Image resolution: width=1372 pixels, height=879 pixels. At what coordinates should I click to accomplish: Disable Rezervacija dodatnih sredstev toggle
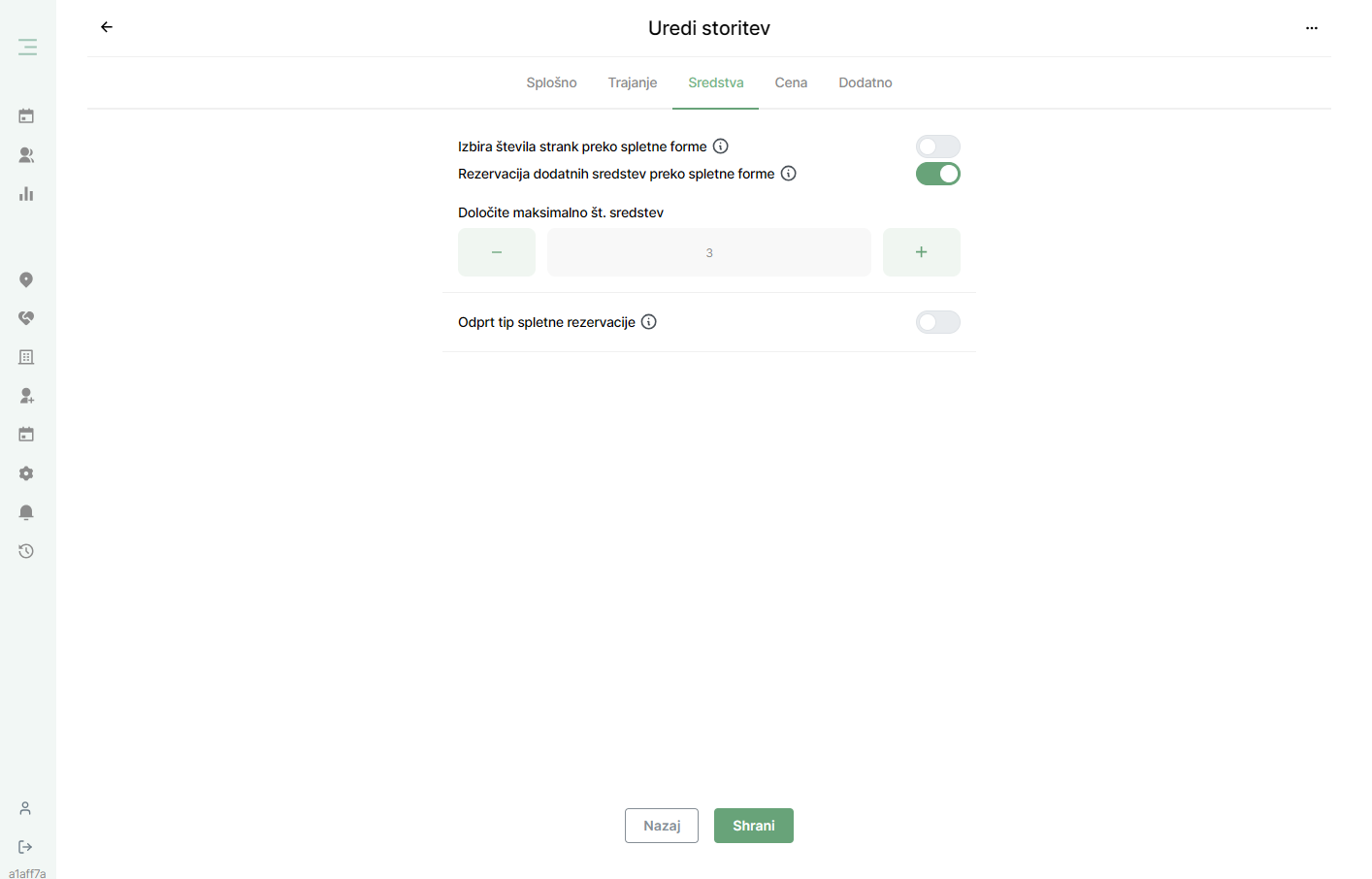coord(938,174)
